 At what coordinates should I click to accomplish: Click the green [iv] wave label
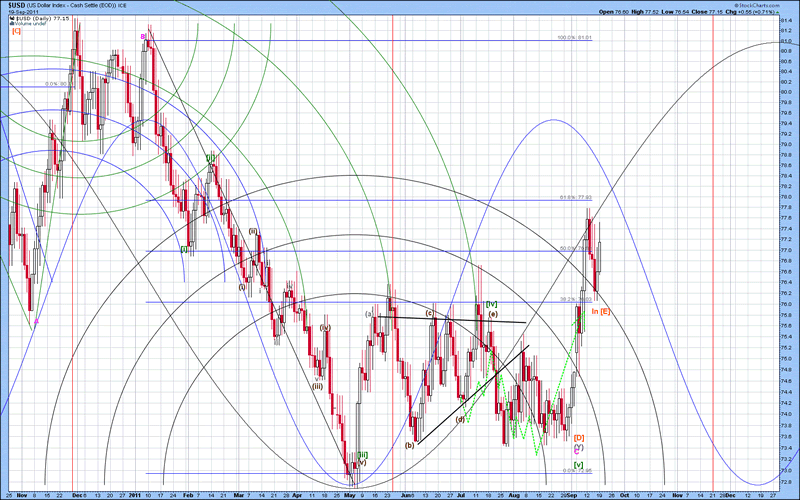491,304
